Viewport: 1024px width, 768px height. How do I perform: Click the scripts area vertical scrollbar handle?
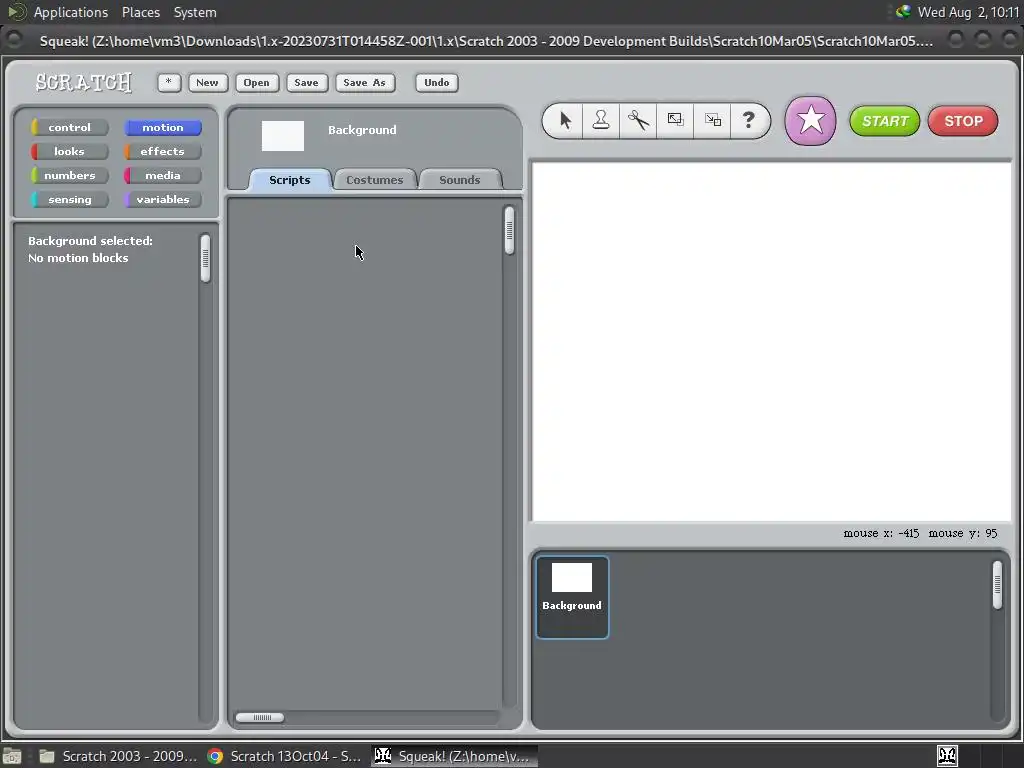509,230
